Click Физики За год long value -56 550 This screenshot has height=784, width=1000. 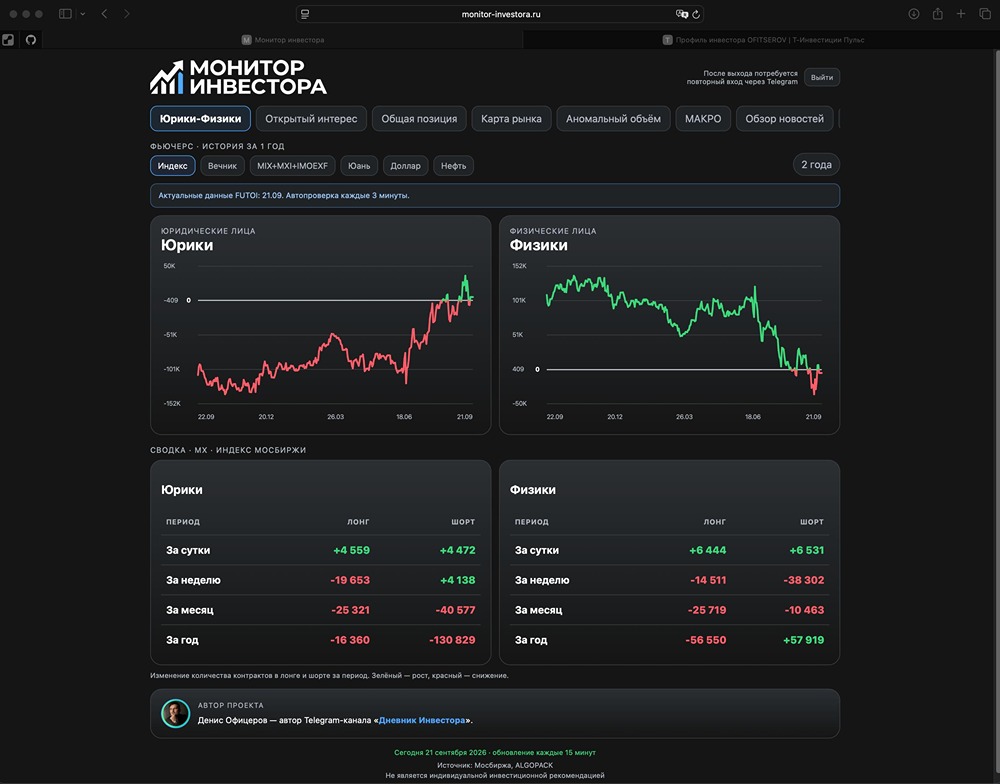coord(705,640)
